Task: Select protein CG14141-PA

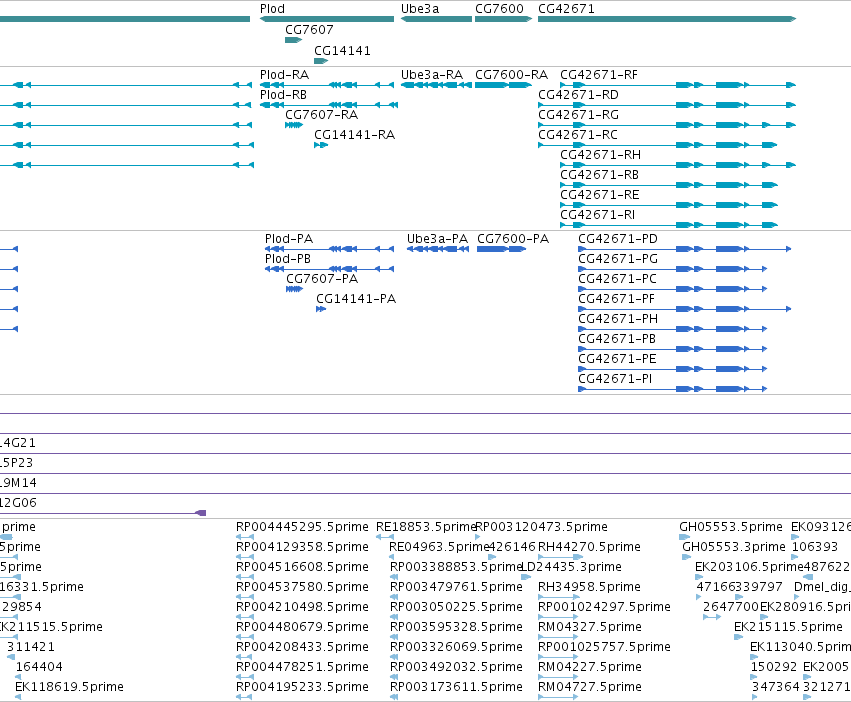Action: point(356,299)
